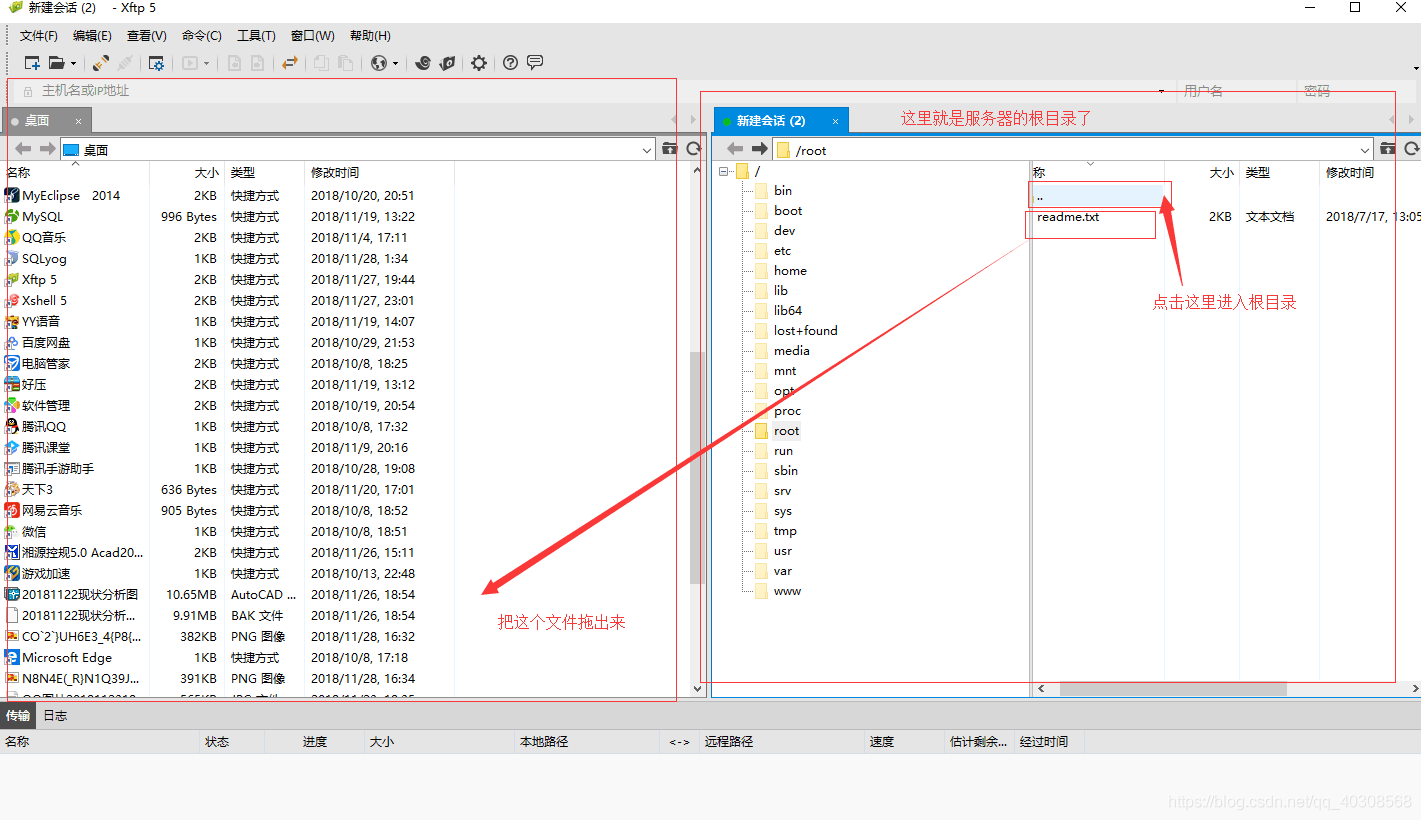Click the Open Session folder icon
The height and width of the screenshot is (820, 1421).
click(x=56, y=63)
